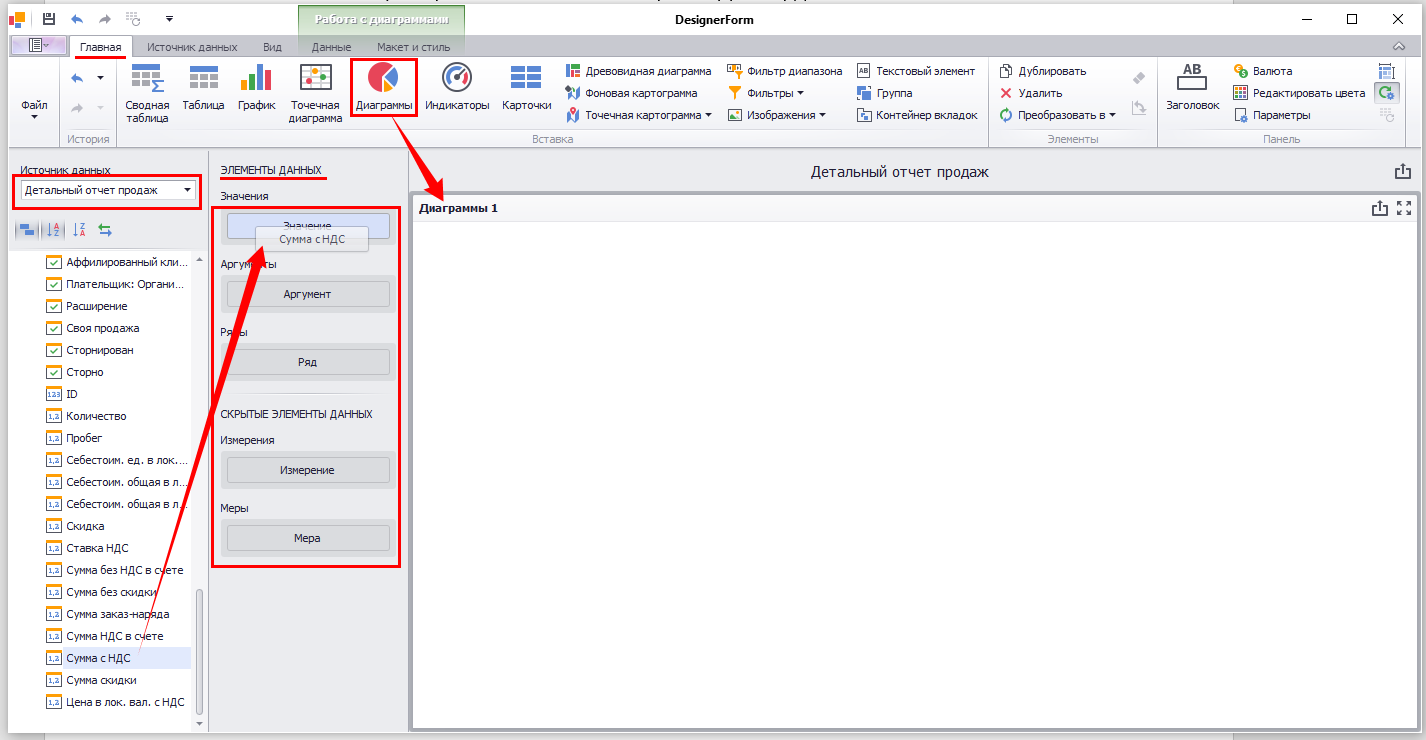Select Сумма скидки in field list
The width and height of the screenshot is (1426, 740).
click(101, 680)
